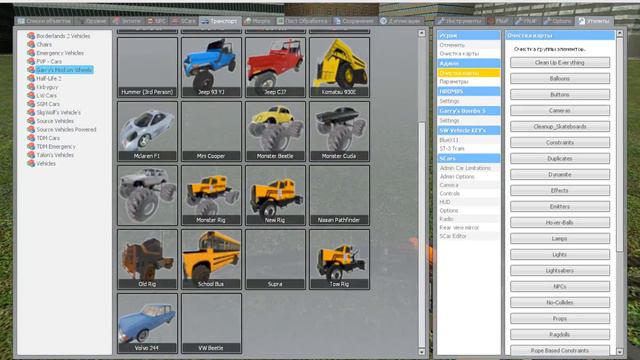Spawn the Komatsu 930E dump truck
640x360 pixels.
point(339,67)
